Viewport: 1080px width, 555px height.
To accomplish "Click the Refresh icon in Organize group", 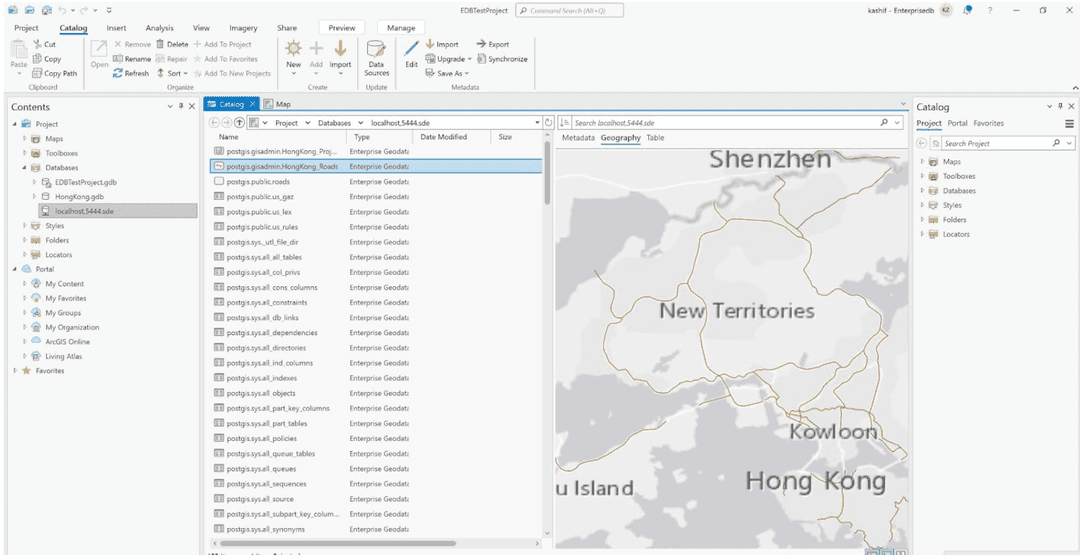I will pyautogui.click(x=118, y=73).
